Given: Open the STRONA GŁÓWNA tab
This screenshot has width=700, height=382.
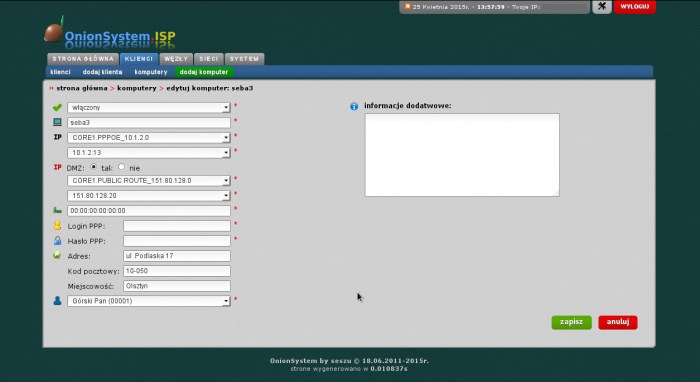Looking at the screenshot, I should 83,59.
